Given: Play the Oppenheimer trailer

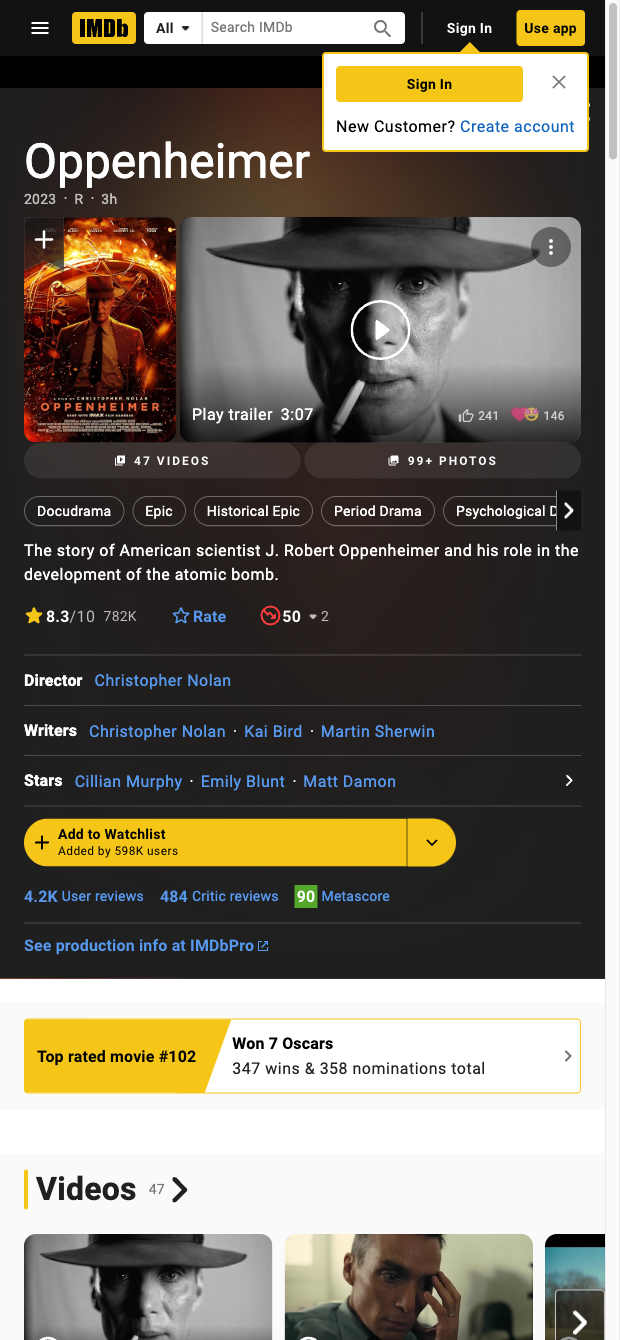Looking at the screenshot, I should coord(380,329).
